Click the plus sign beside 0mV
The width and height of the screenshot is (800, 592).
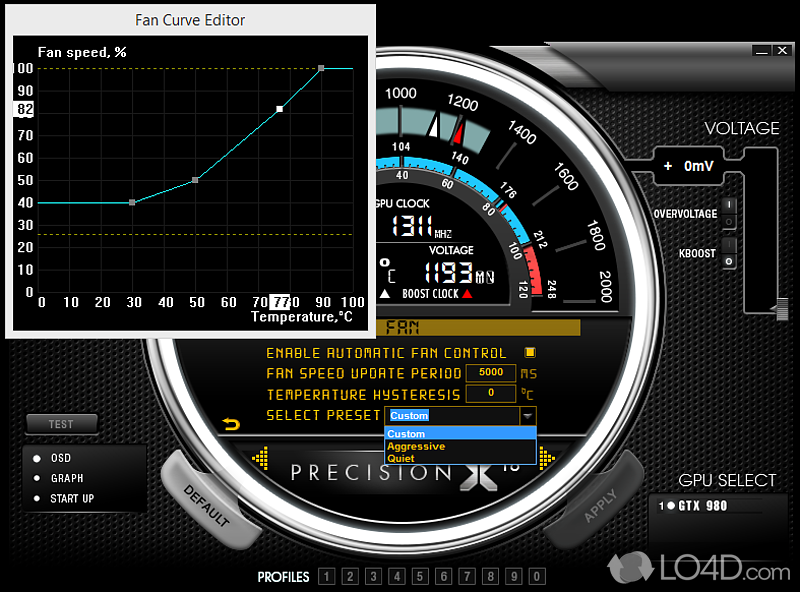(668, 166)
